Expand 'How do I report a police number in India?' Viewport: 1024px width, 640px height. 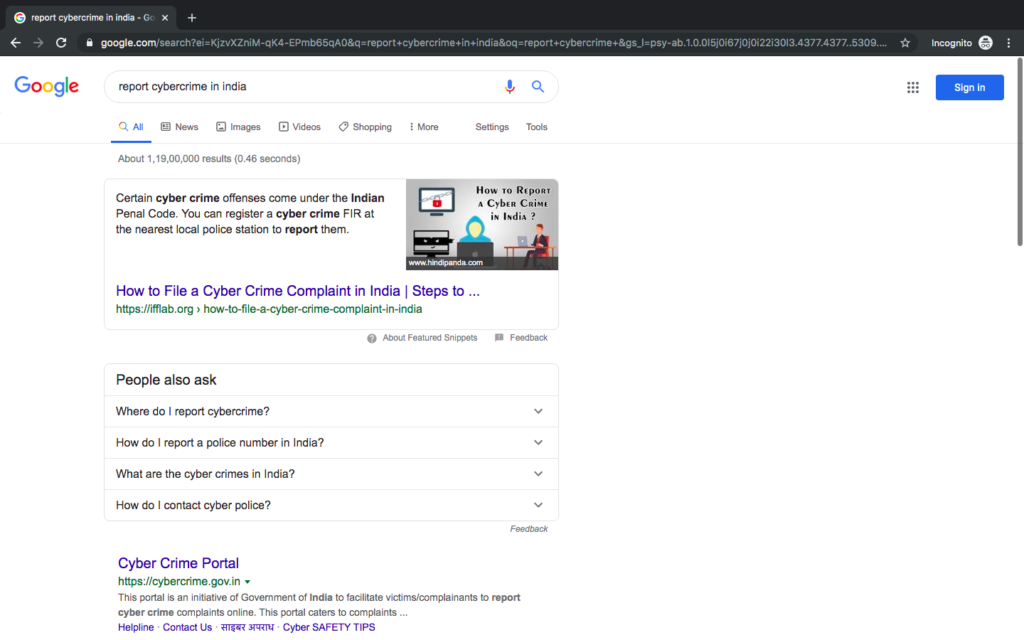331,443
